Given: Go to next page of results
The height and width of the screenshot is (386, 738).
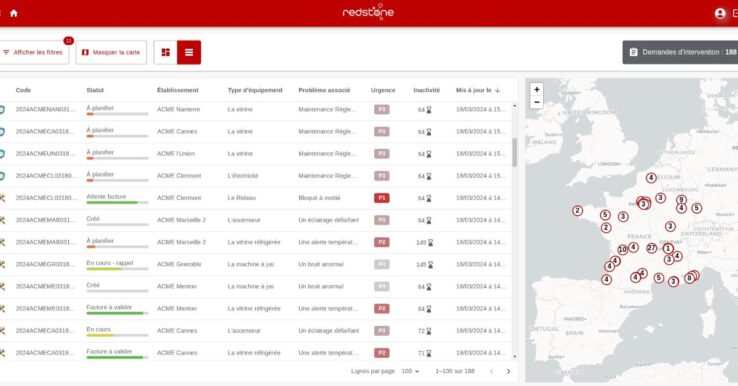Looking at the screenshot, I should point(508,371).
